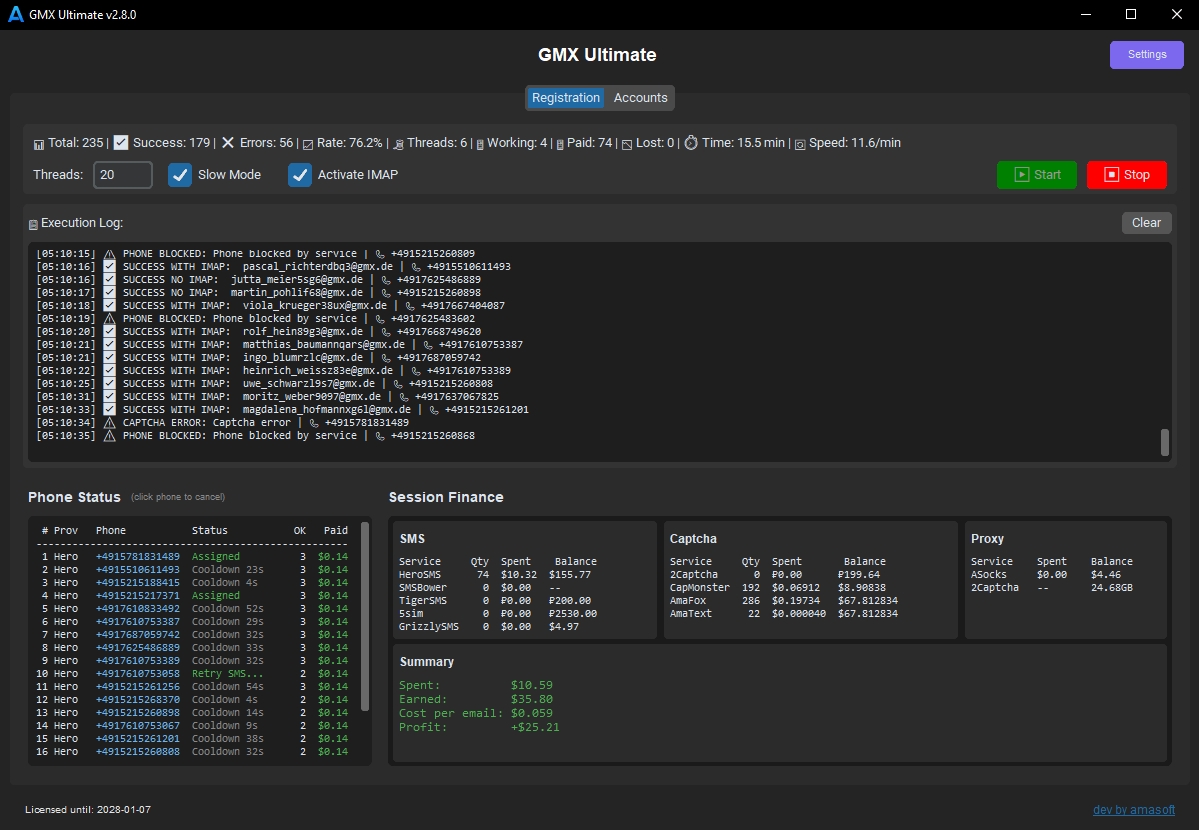The height and width of the screenshot is (830, 1199).
Task: Open the Settings panel
Action: (x=1146, y=55)
